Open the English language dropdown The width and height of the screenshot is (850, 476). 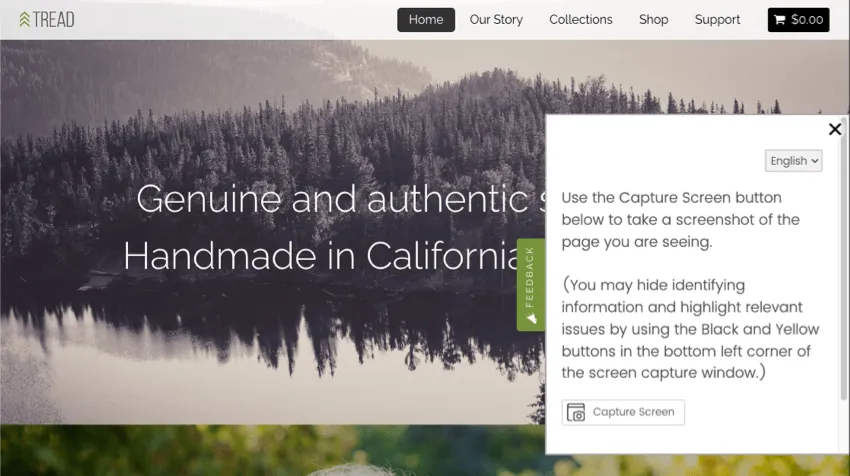794,161
